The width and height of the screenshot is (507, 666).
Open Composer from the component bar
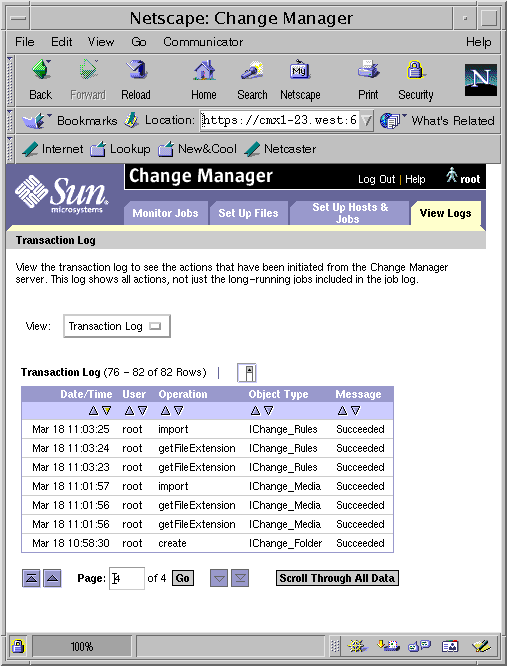click(482, 646)
